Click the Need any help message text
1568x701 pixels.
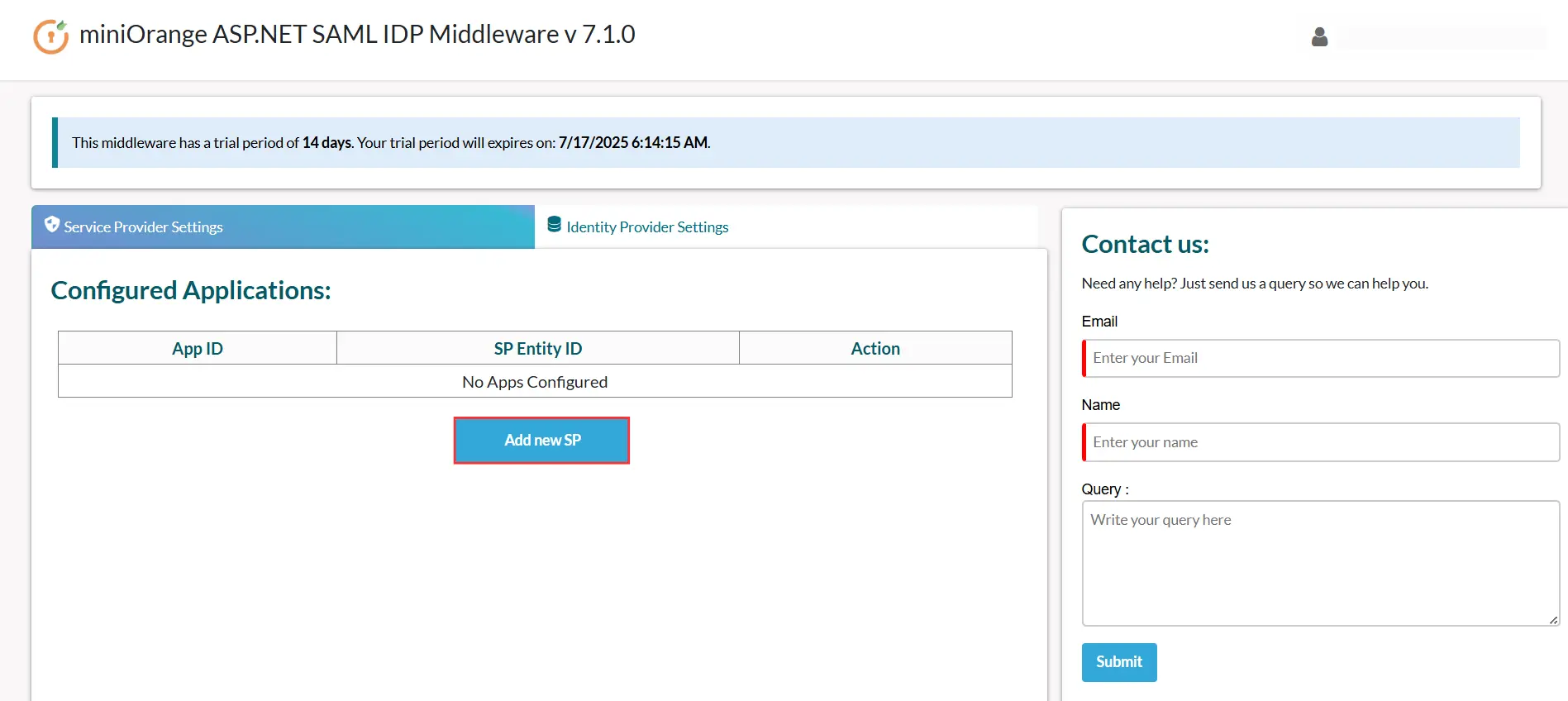pyautogui.click(x=1255, y=283)
